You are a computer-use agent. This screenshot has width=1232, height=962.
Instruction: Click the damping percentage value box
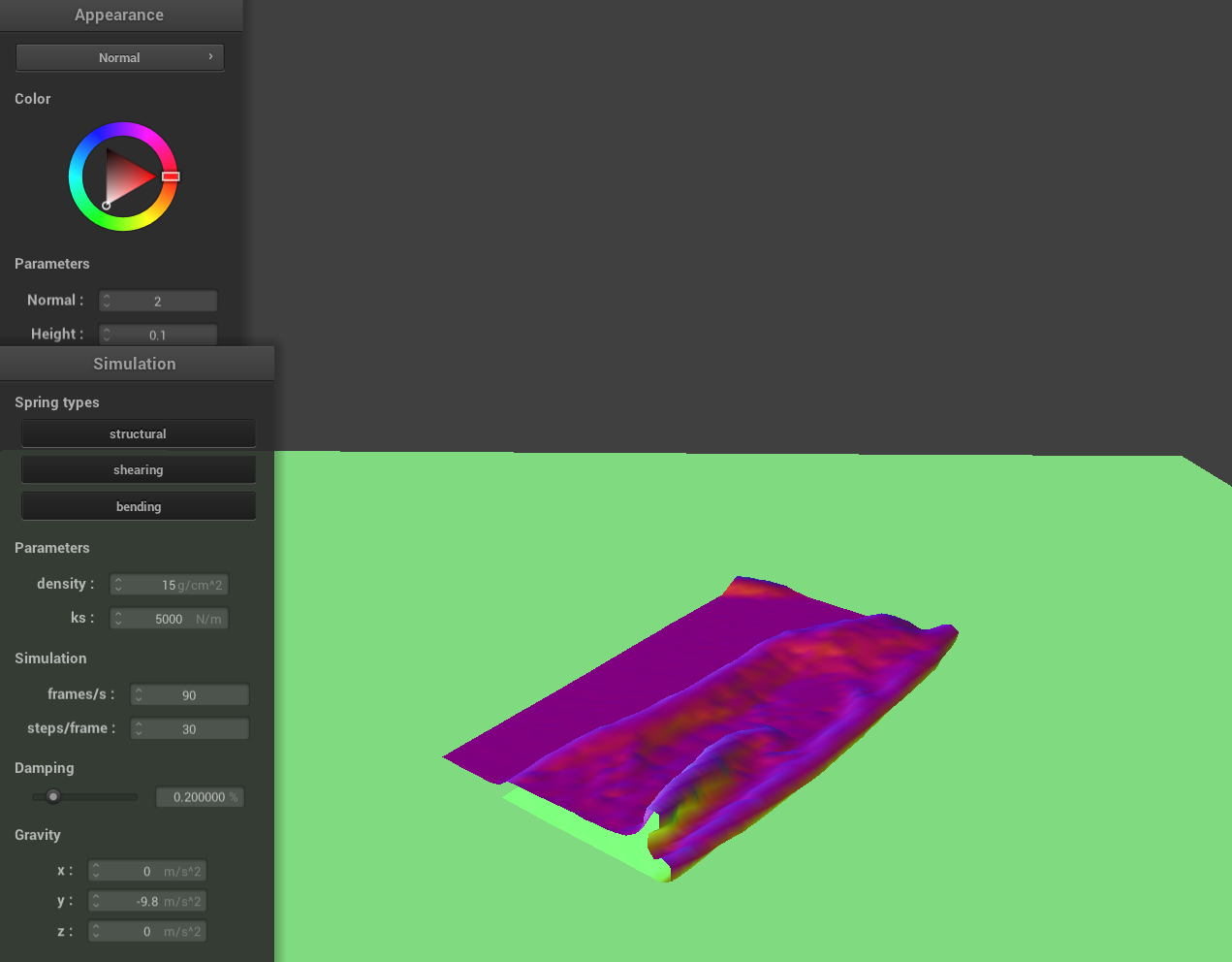click(200, 797)
